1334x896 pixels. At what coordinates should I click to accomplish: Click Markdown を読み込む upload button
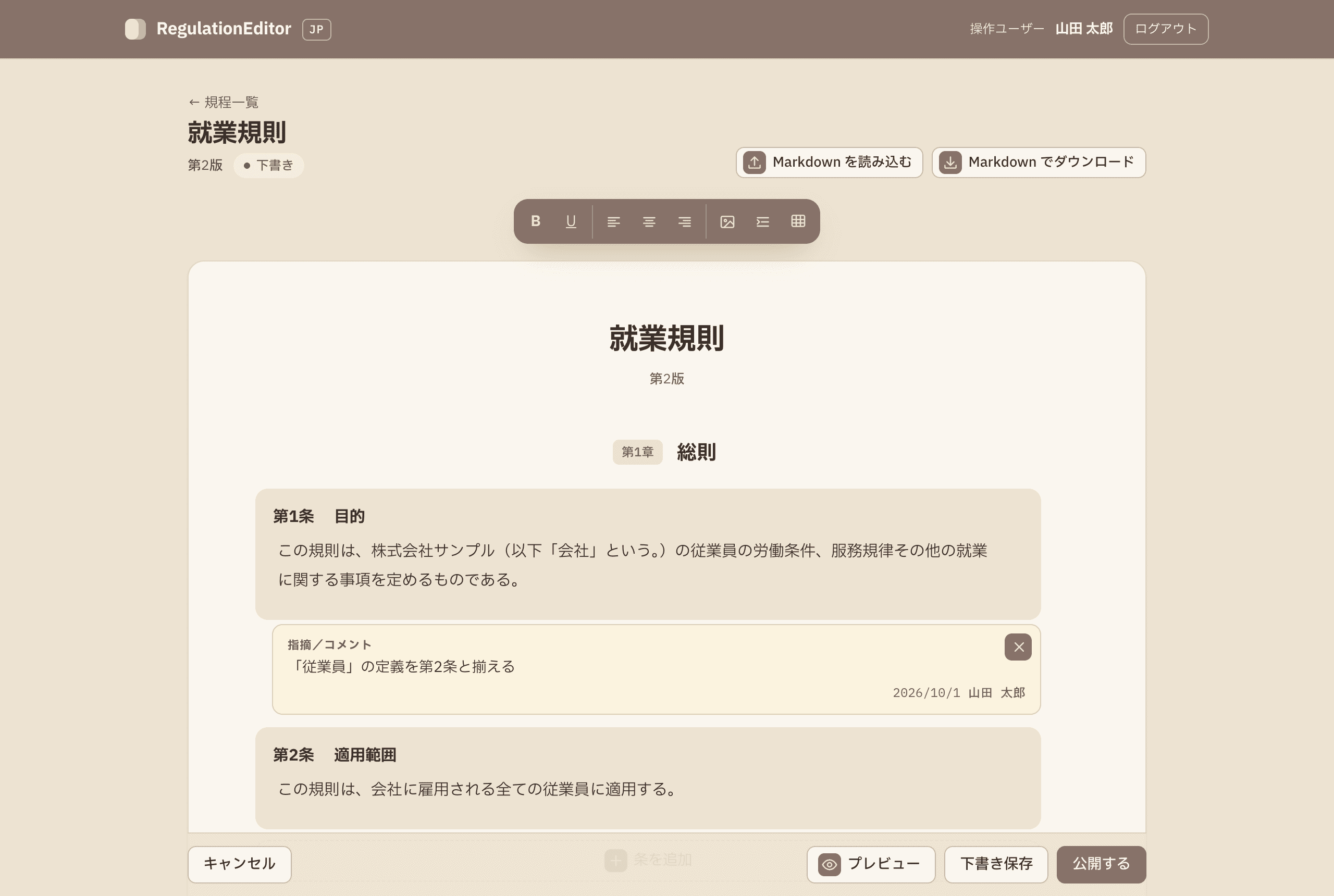[829, 163]
